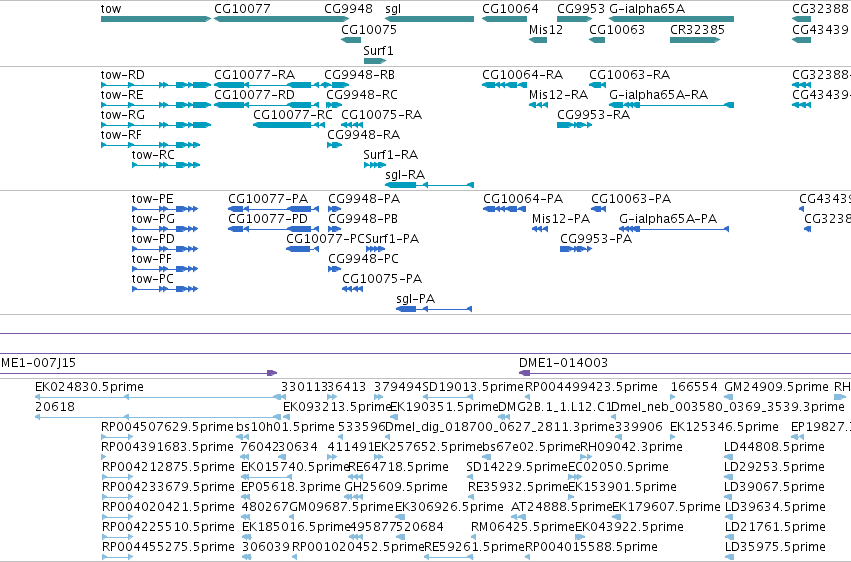
Task: Click protein feature tow-PD
Action: point(164,249)
